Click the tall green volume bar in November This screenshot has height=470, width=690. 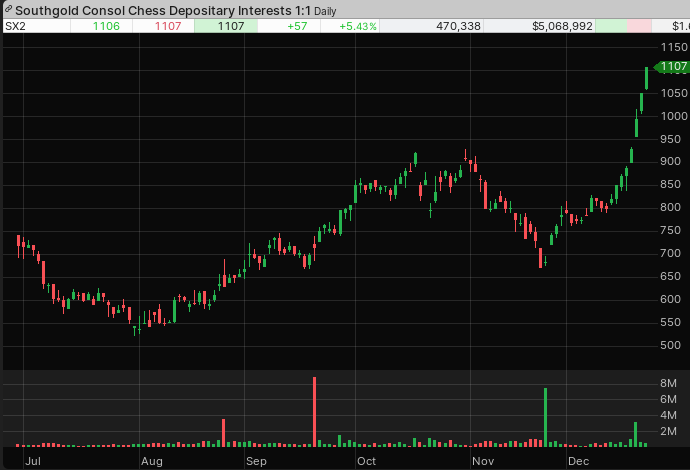point(546,417)
